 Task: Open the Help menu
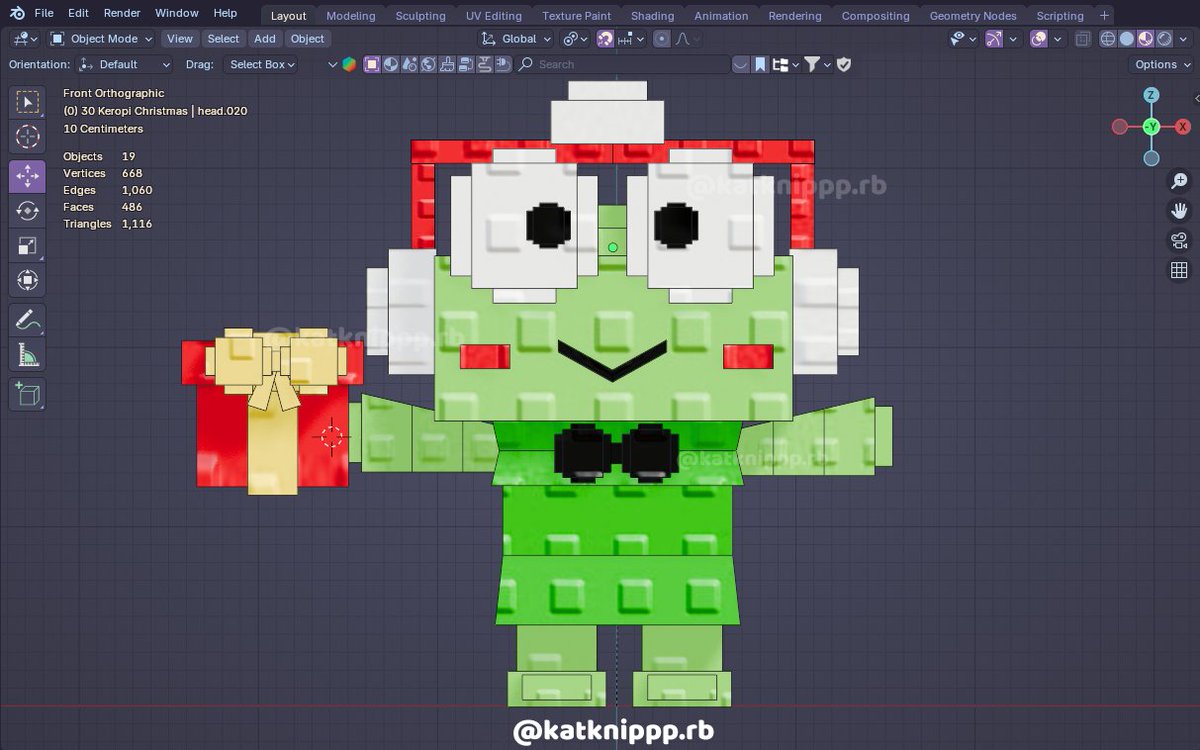pos(226,13)
